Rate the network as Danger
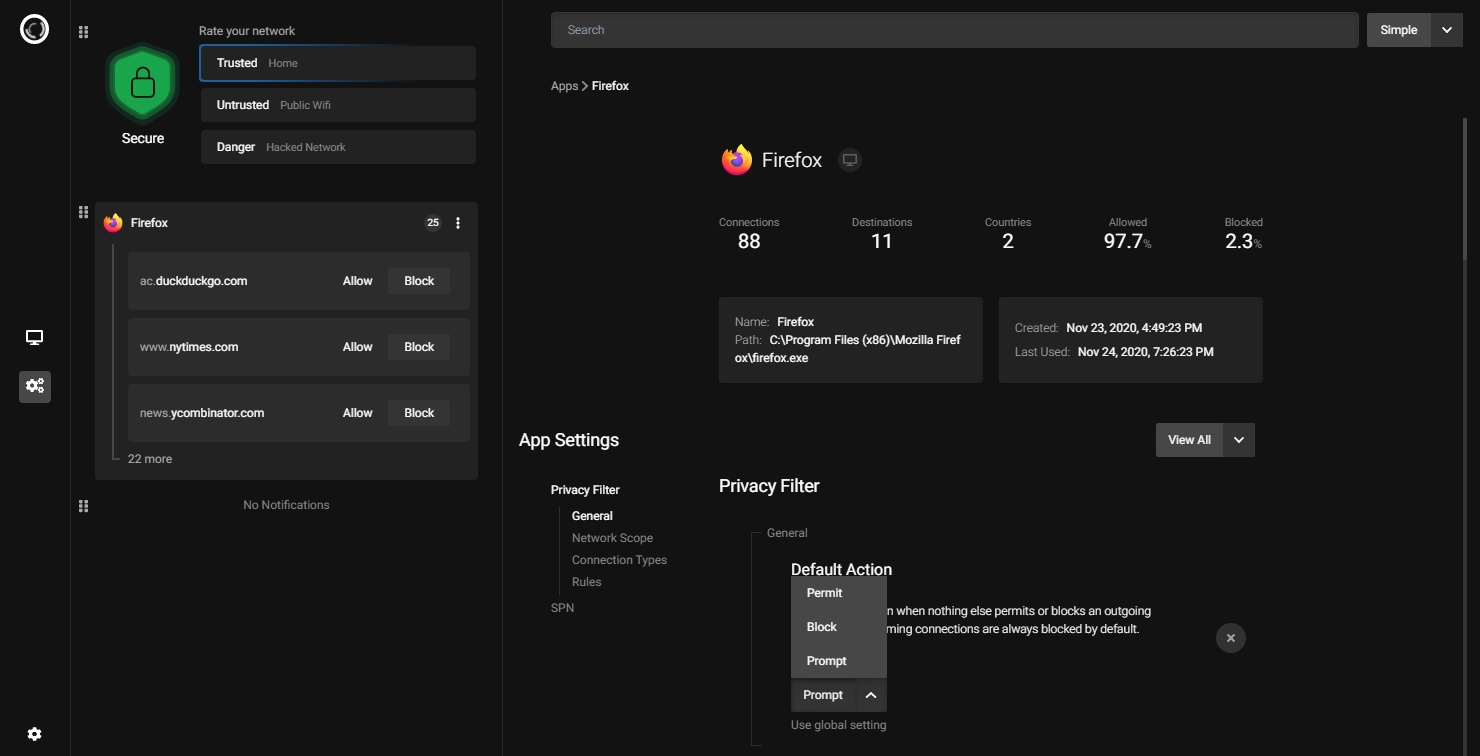Image resolution: width=1480 pixels, height=756 pixels. pyautogui.click(x=338, y=147)
